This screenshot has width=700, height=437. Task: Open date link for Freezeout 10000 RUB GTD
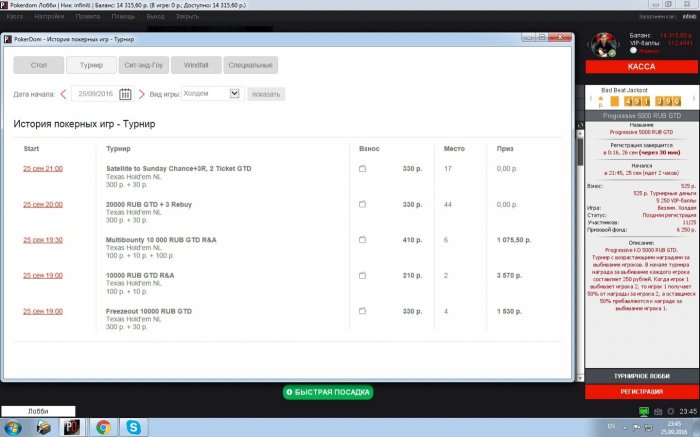[x=43, y=311]
